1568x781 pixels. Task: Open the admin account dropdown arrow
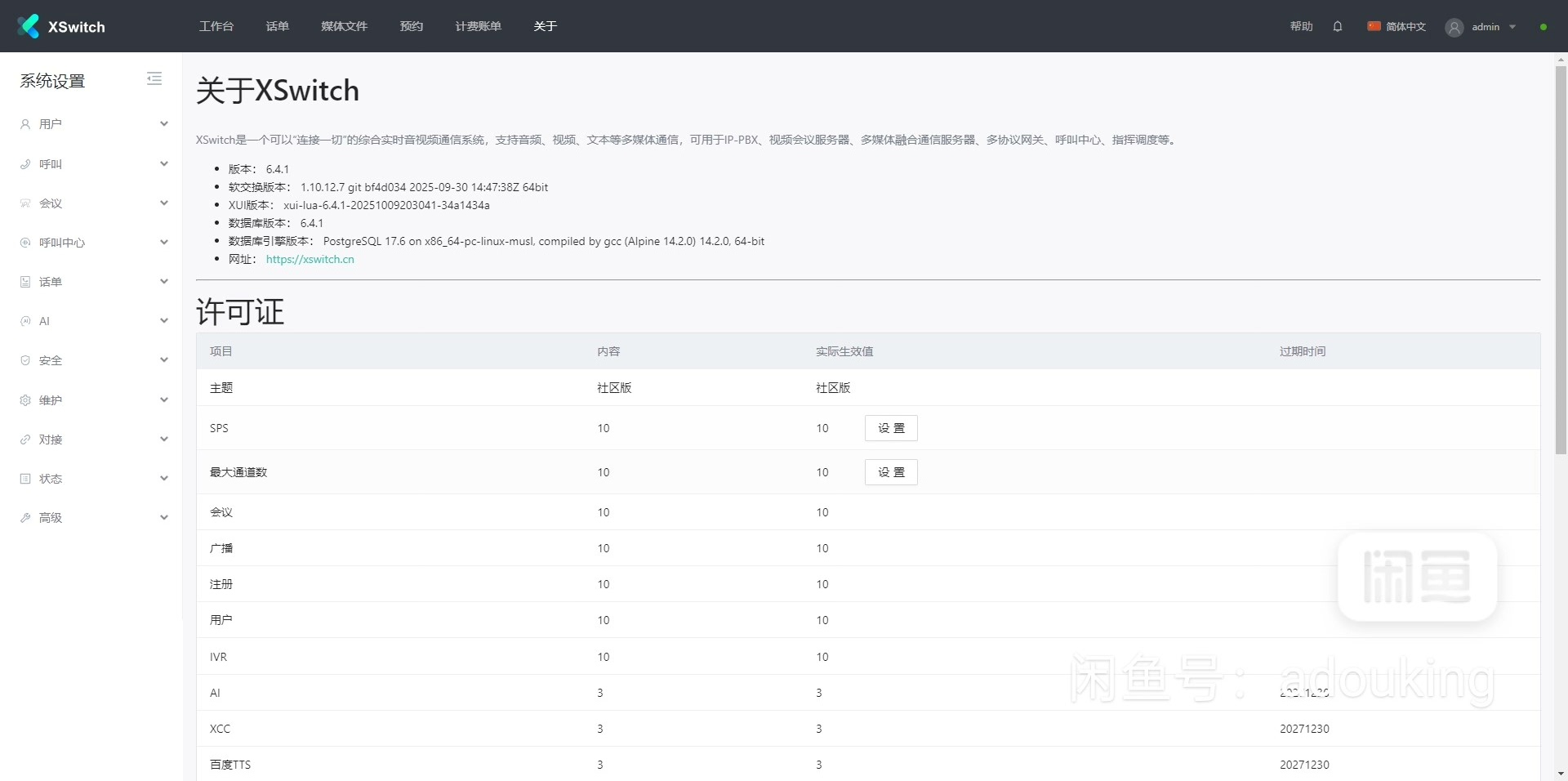click(1512, 27)
